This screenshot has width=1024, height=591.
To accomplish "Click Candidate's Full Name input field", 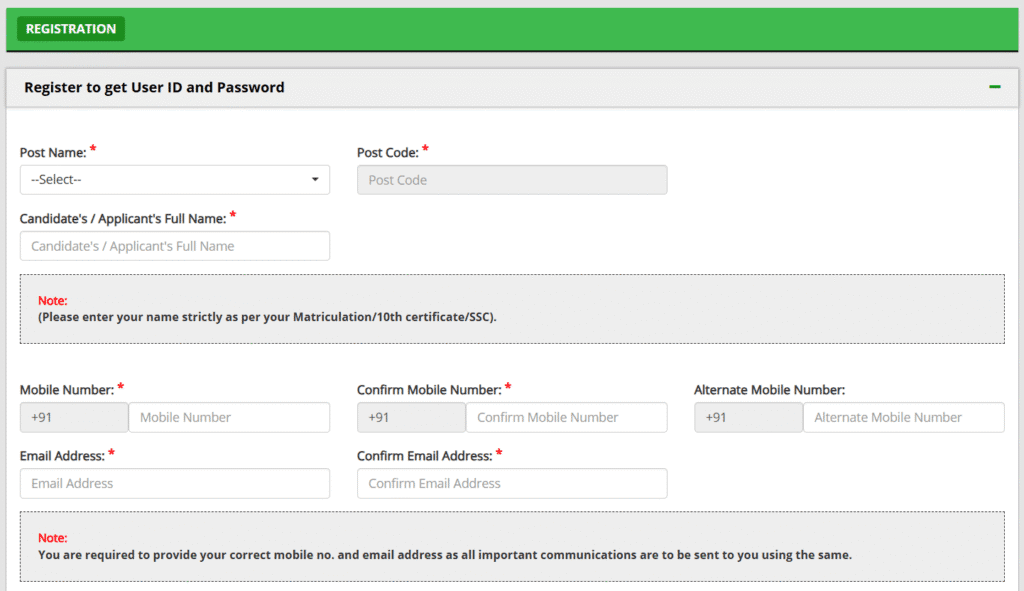I will [174, 246].
